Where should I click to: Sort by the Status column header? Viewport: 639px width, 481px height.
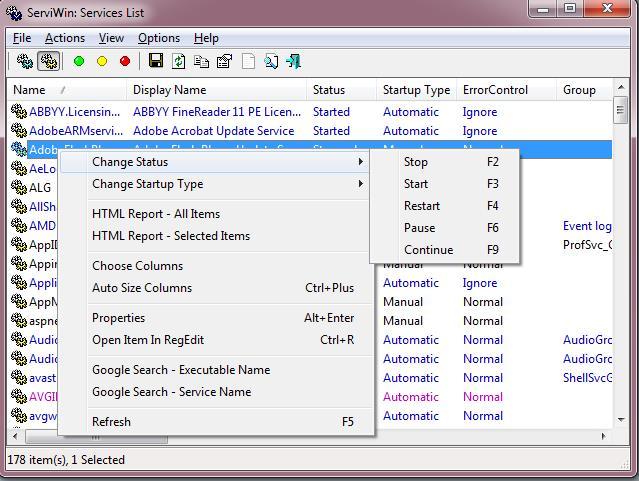point(341,90)
